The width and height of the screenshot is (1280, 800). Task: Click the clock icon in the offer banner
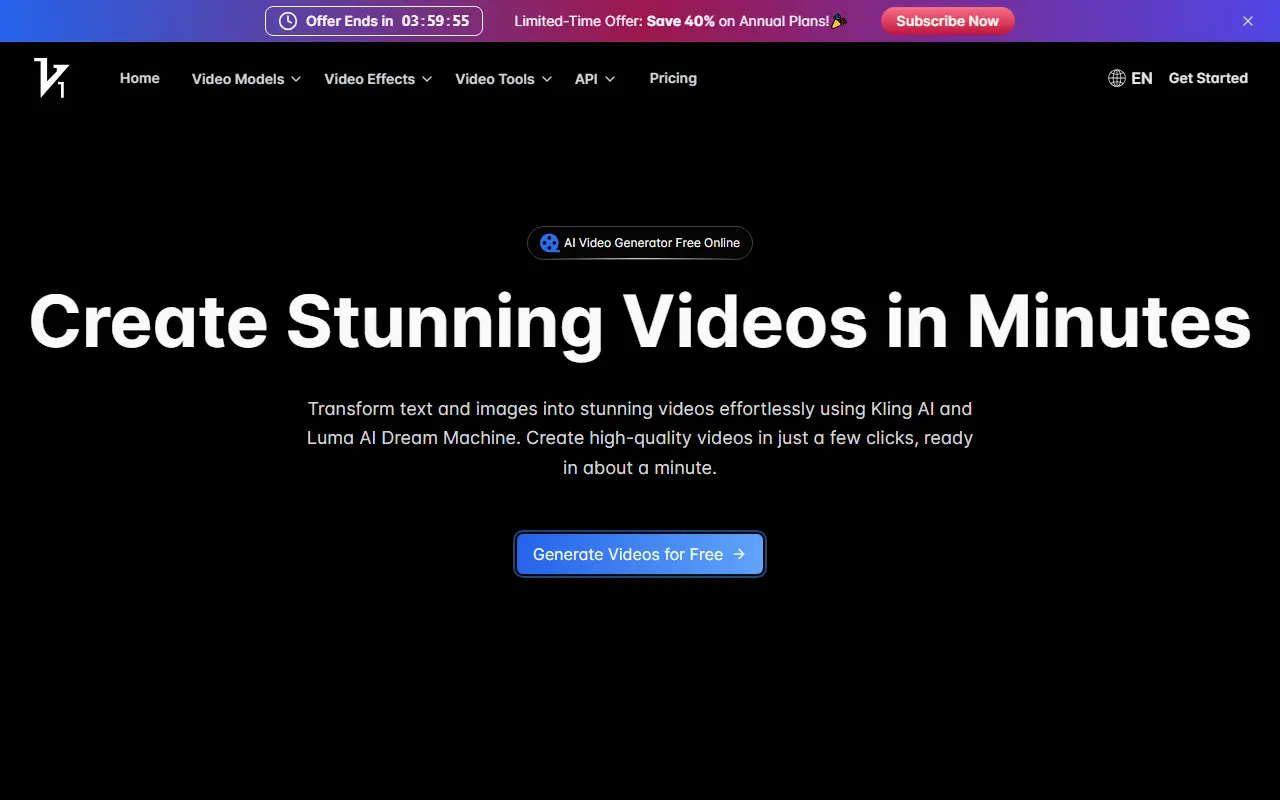[288, 20]
